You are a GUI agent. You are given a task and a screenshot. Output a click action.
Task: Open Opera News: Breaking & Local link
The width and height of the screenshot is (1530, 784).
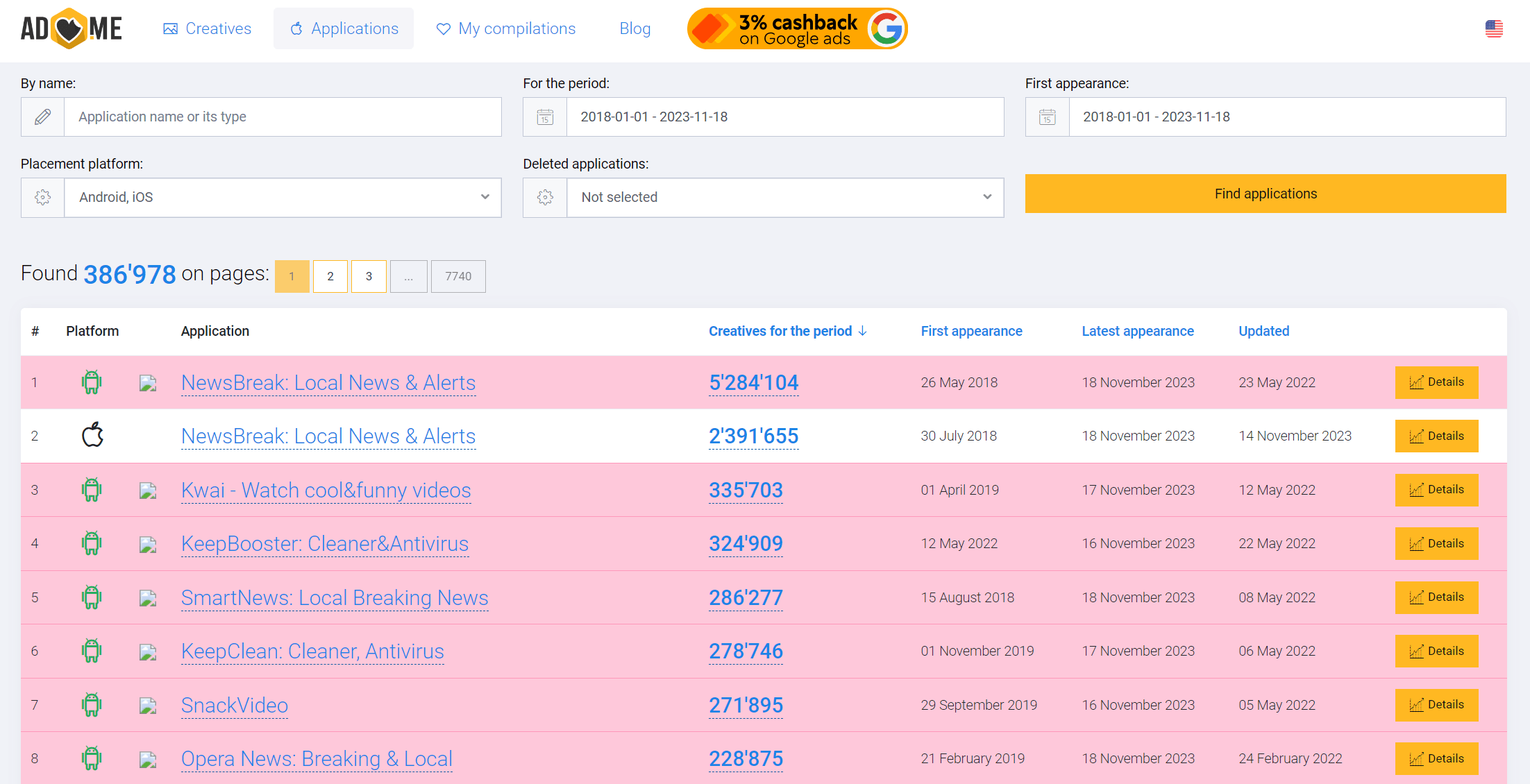317,758
